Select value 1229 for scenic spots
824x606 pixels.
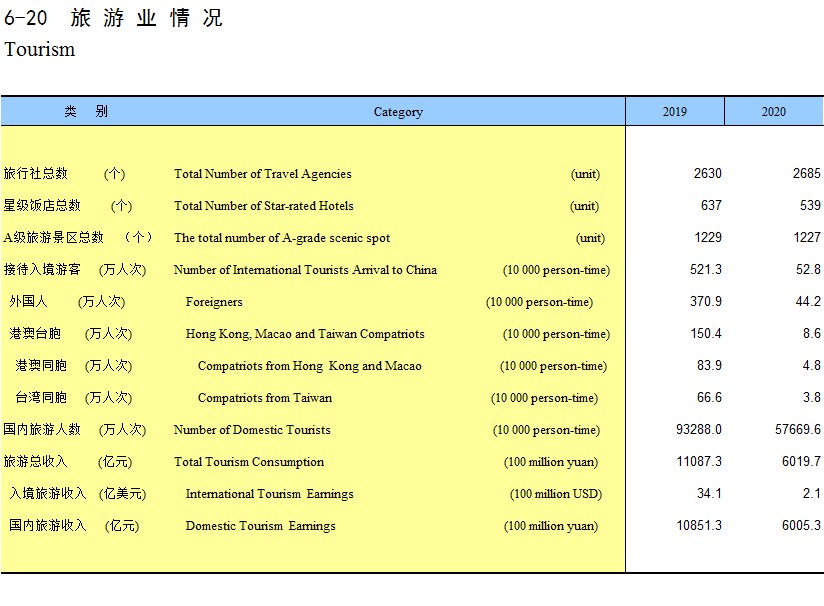tap(708, 238)
